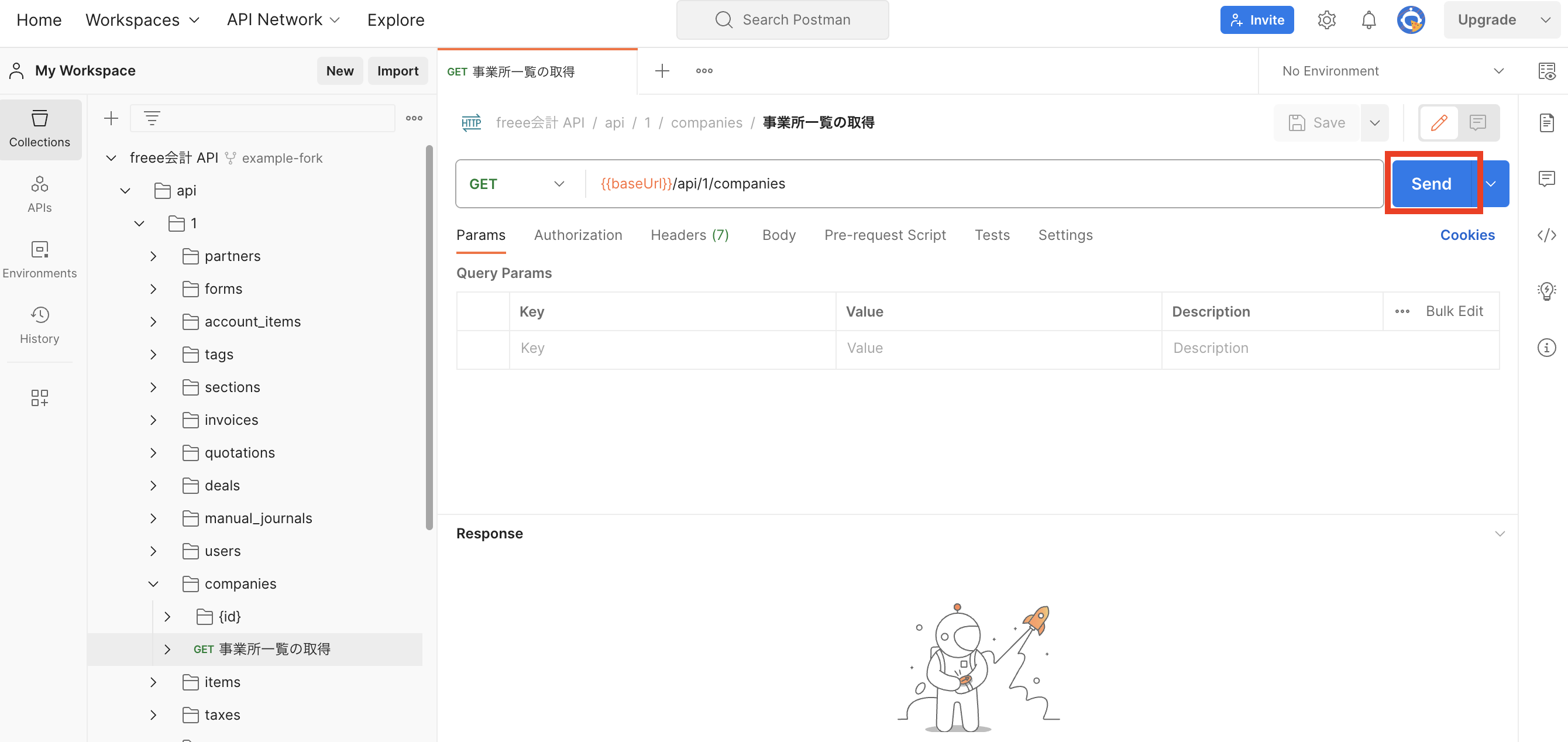The image size is (1568, 742).
Task: Open Postman settings gear
Action: [1326, 19]
